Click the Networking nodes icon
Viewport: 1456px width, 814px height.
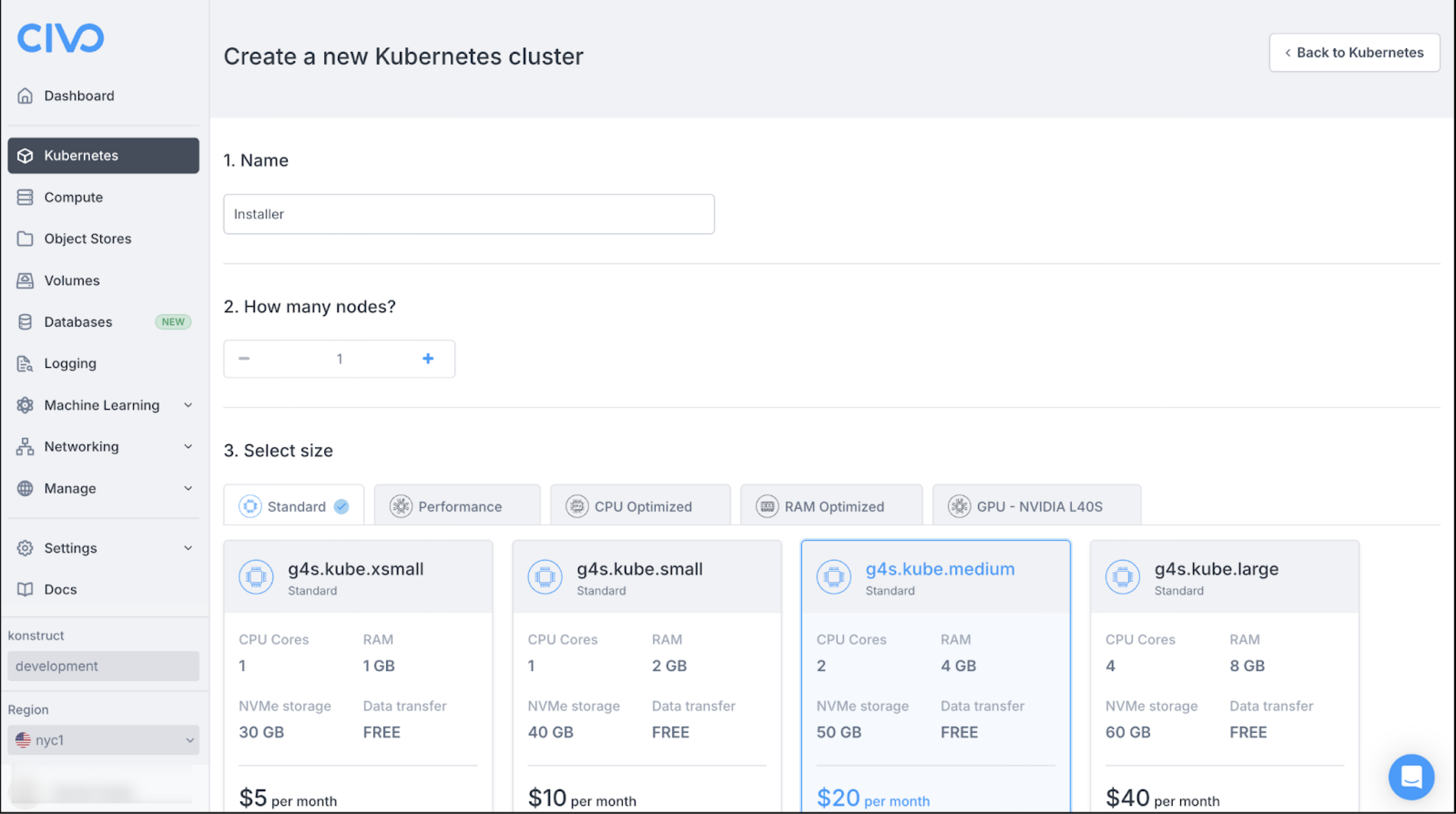point(25,446)
